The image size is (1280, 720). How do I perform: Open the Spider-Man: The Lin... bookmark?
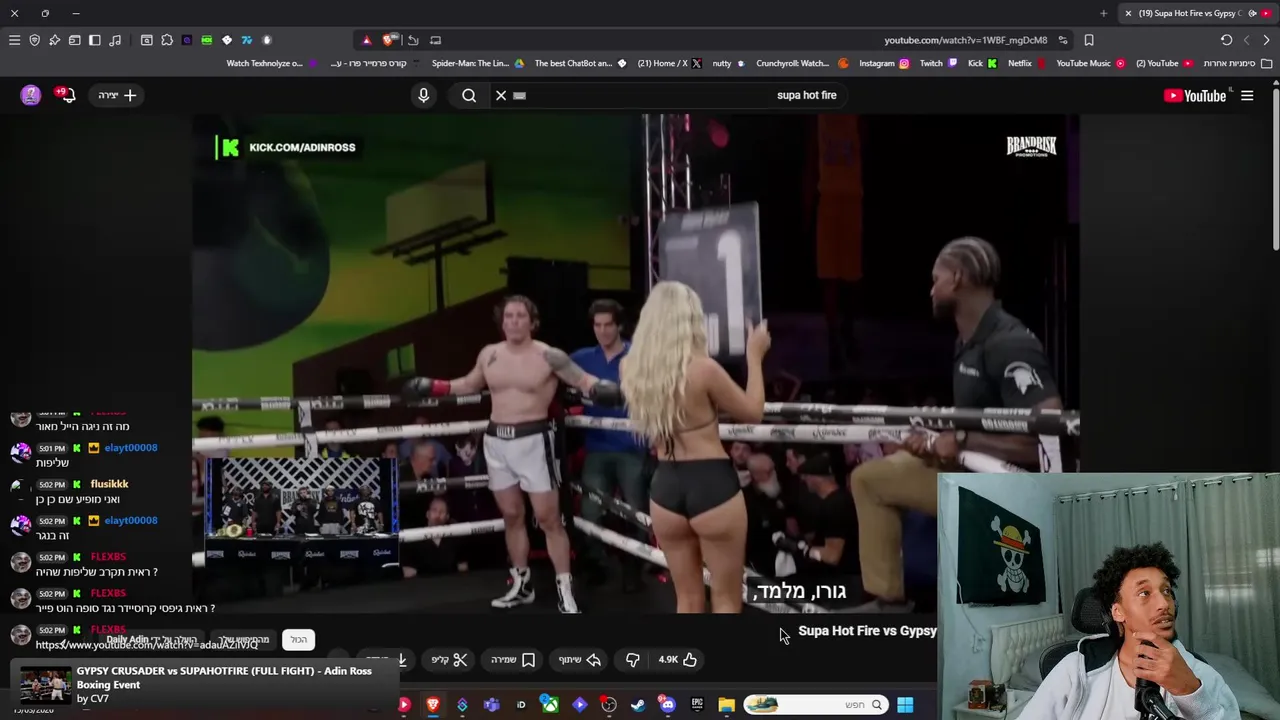click(477, 63)
